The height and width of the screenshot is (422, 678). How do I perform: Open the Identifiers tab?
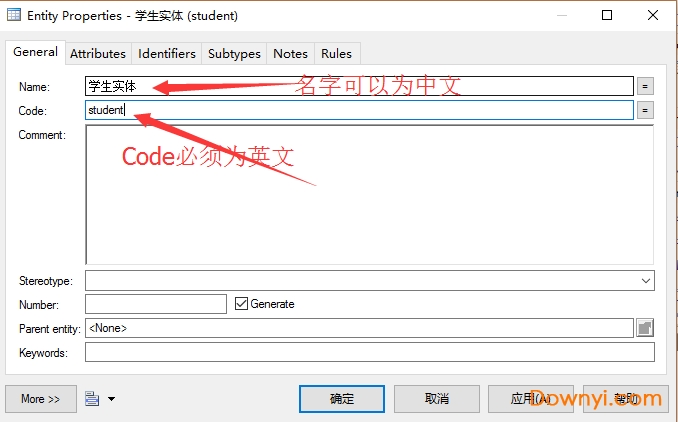(166, 54)
